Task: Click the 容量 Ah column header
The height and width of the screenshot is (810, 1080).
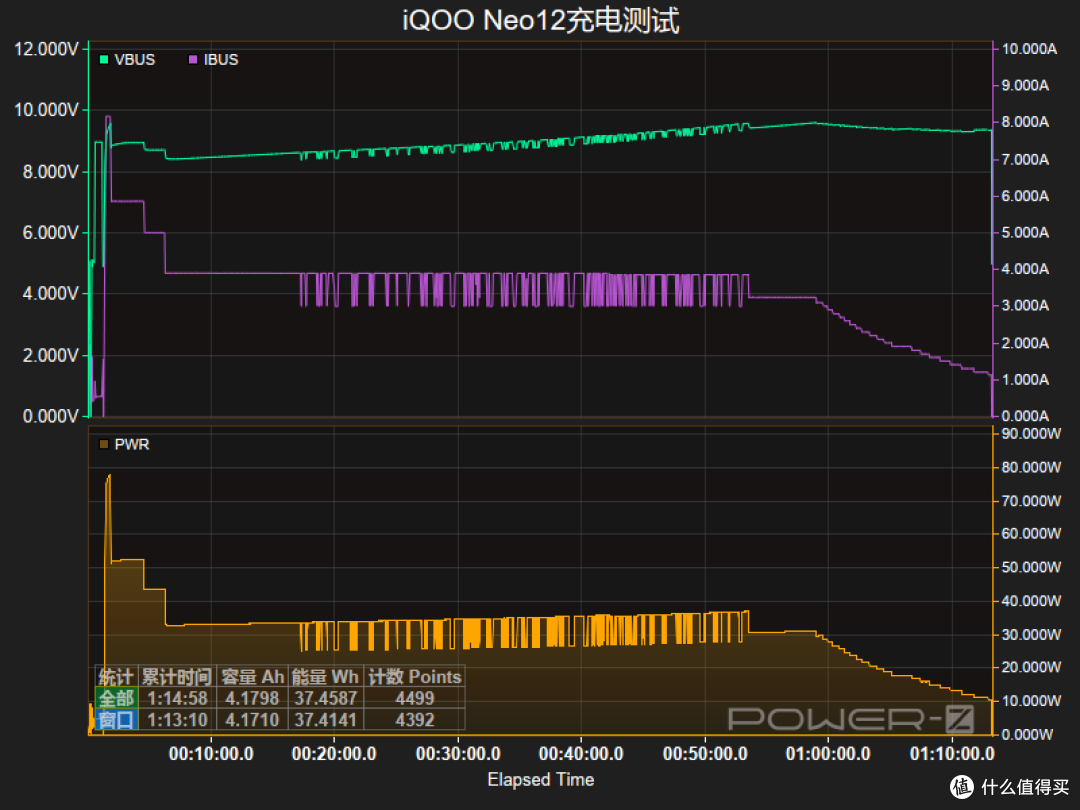Action: [x=252, y=676]
